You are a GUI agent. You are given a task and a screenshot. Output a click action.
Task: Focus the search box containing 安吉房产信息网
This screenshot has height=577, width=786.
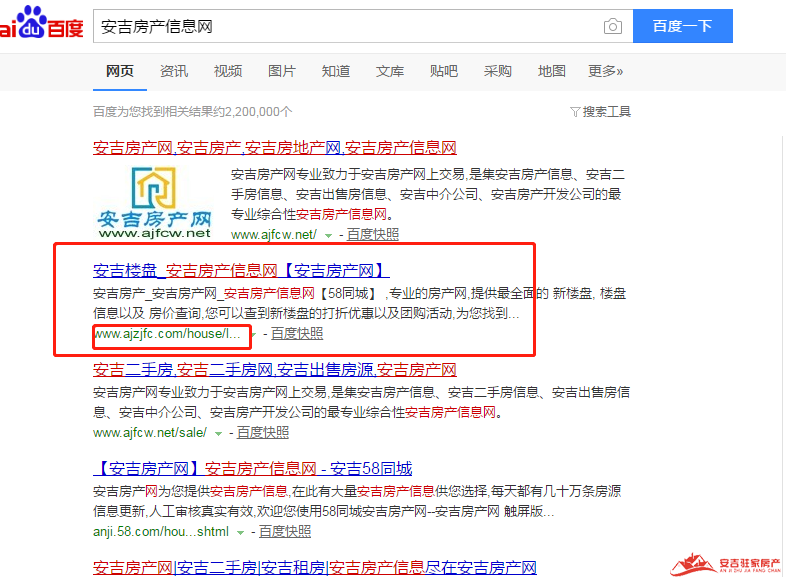(x=363, y=26)
